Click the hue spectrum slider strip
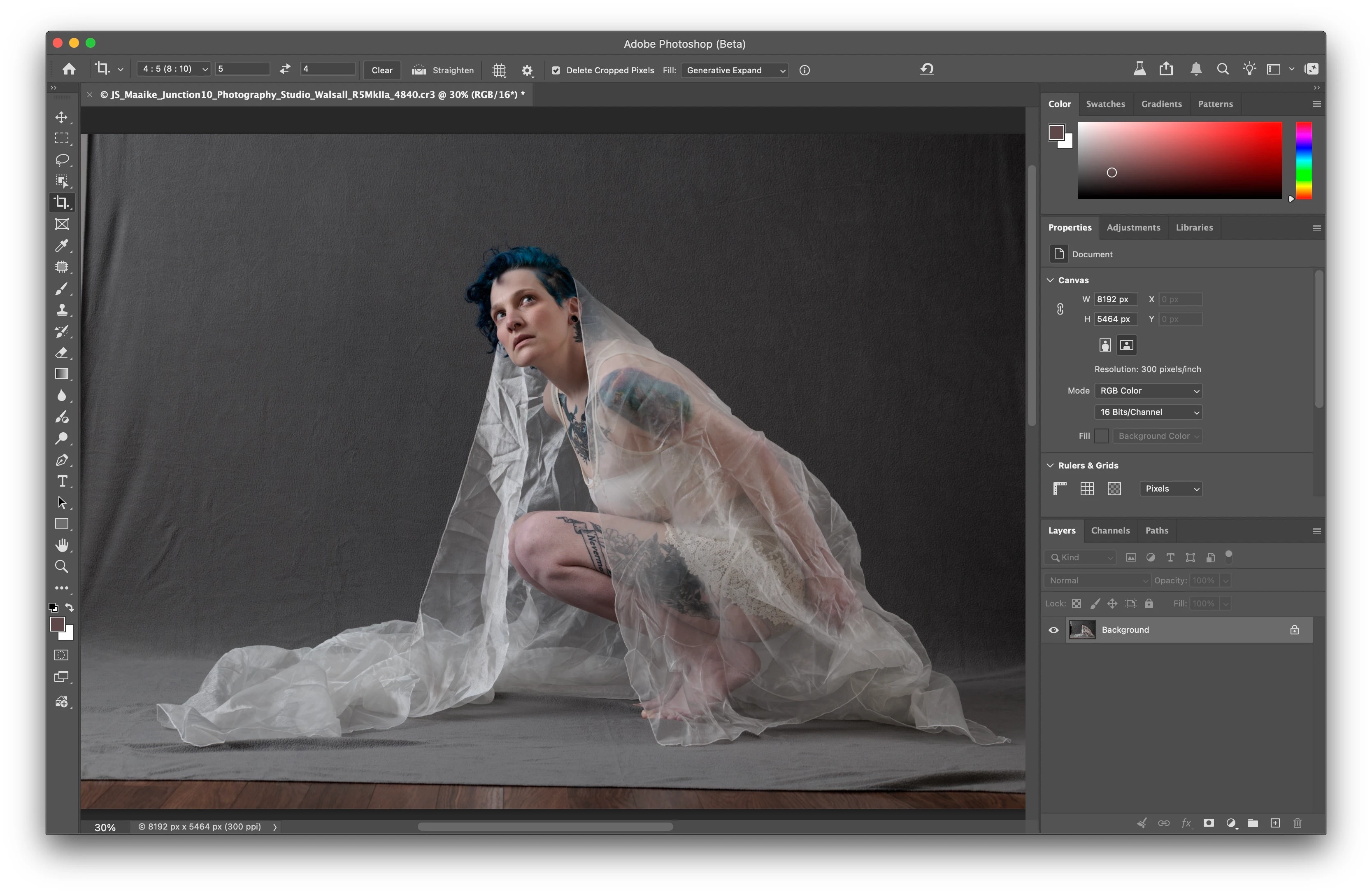 (x=1303, y=160)
